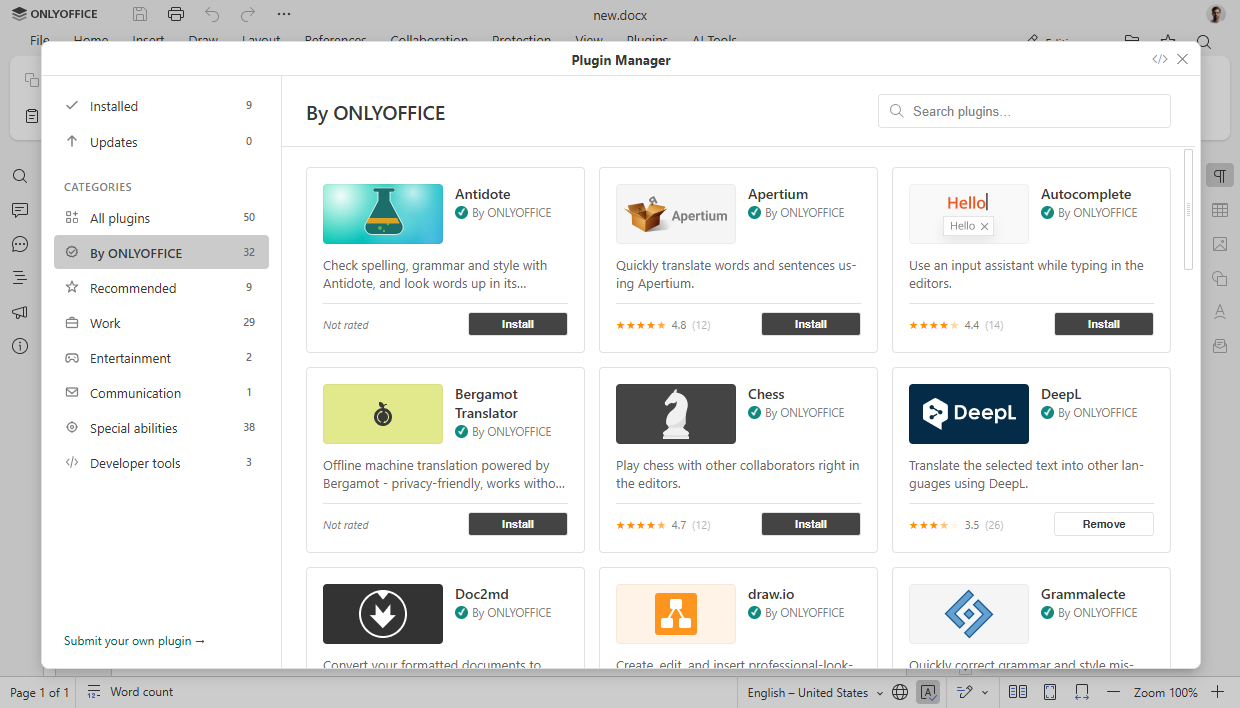
Task: Click the user avatar at top right
Action: coord(1216,14)
